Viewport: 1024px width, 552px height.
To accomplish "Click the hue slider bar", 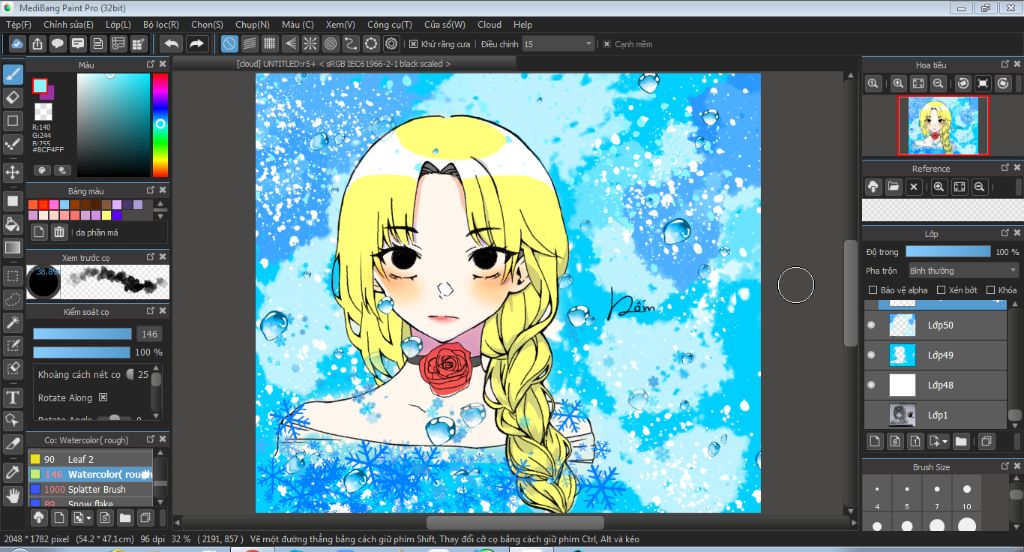I will [160, 125].
